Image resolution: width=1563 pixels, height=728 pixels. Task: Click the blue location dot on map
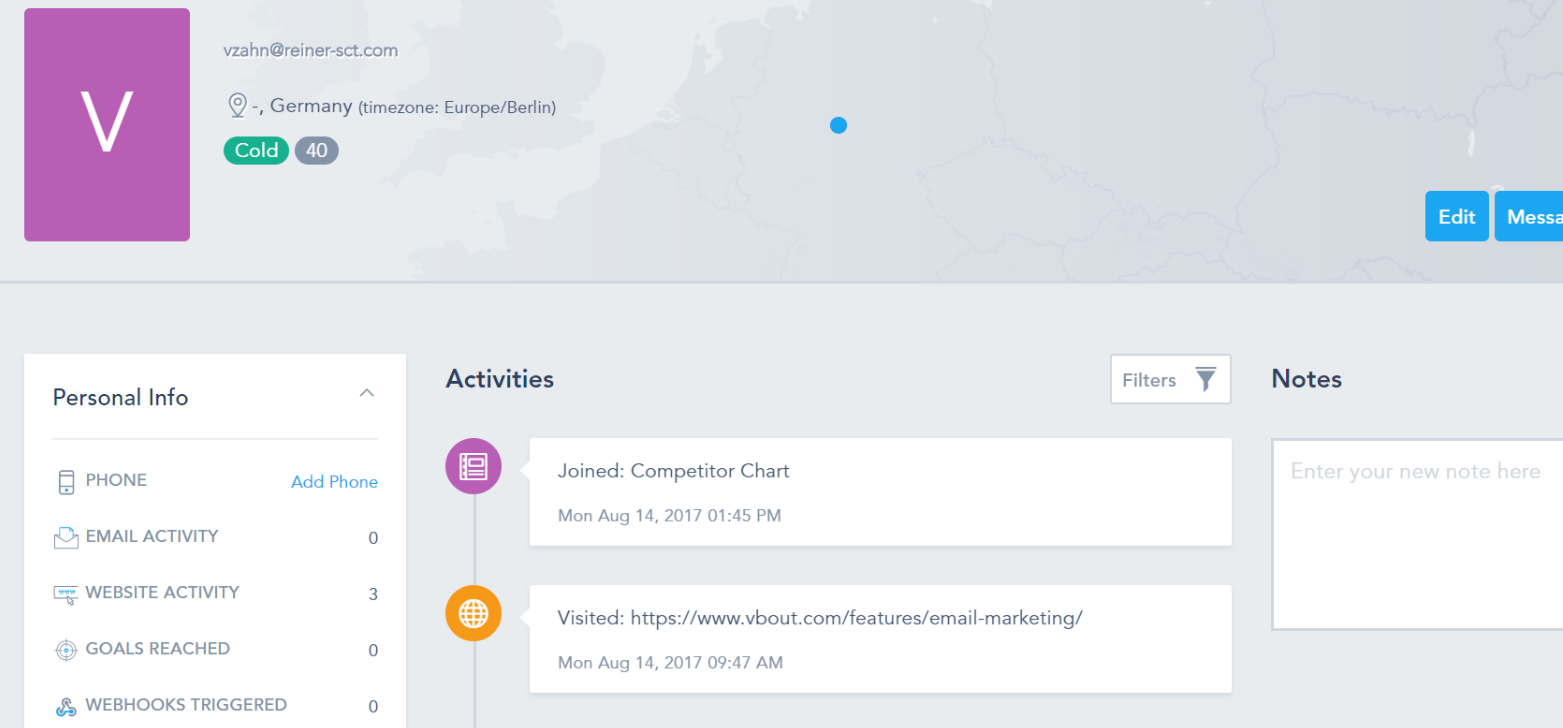[838, 125]
